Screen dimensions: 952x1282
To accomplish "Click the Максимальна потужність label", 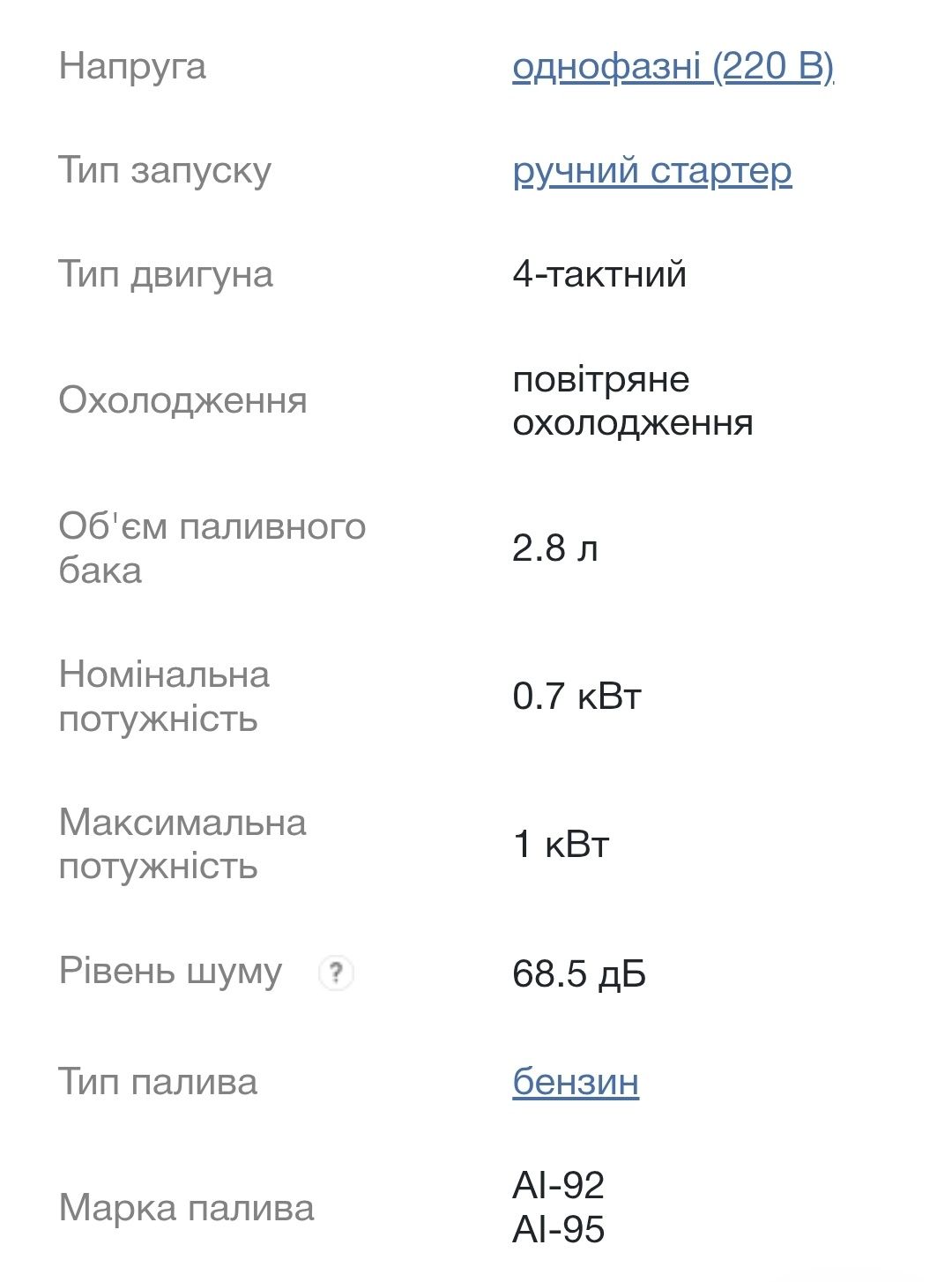I will (x=182, y=845).
